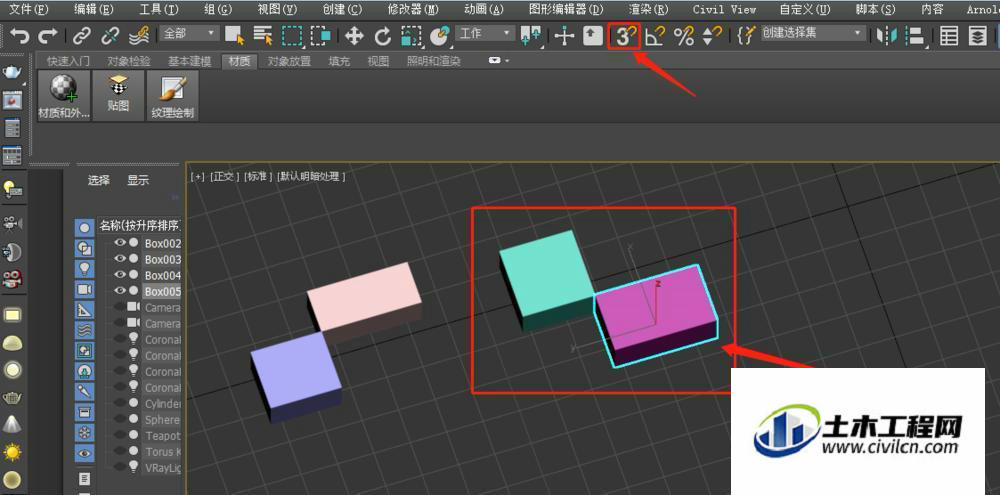The image size is (1000, 495).
Task: Open the 选择 menu in scene explorer
Action: (98, 181)
